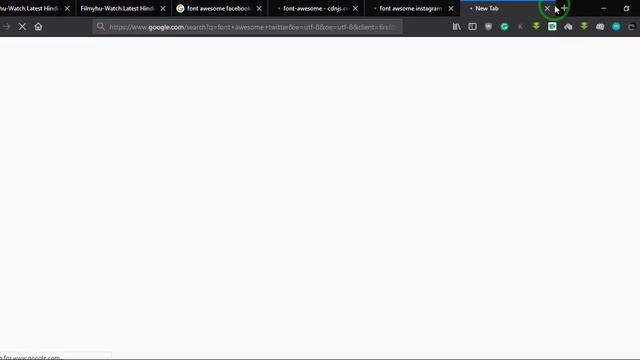
Task: Close the 'font awsome instagram' tab
Action: point(451,8)
